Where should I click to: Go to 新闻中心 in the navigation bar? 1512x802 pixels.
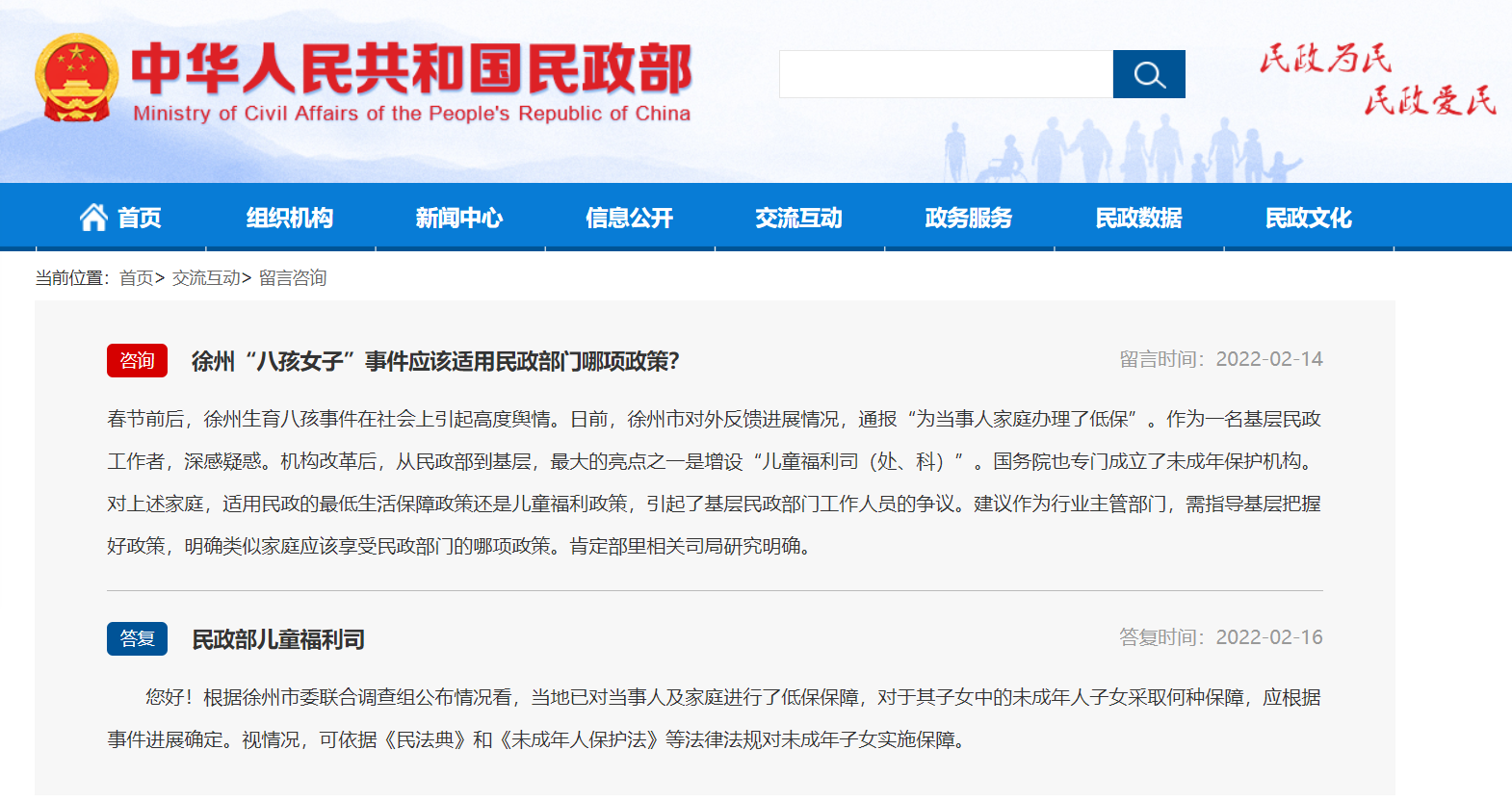[x=459, y=218]
